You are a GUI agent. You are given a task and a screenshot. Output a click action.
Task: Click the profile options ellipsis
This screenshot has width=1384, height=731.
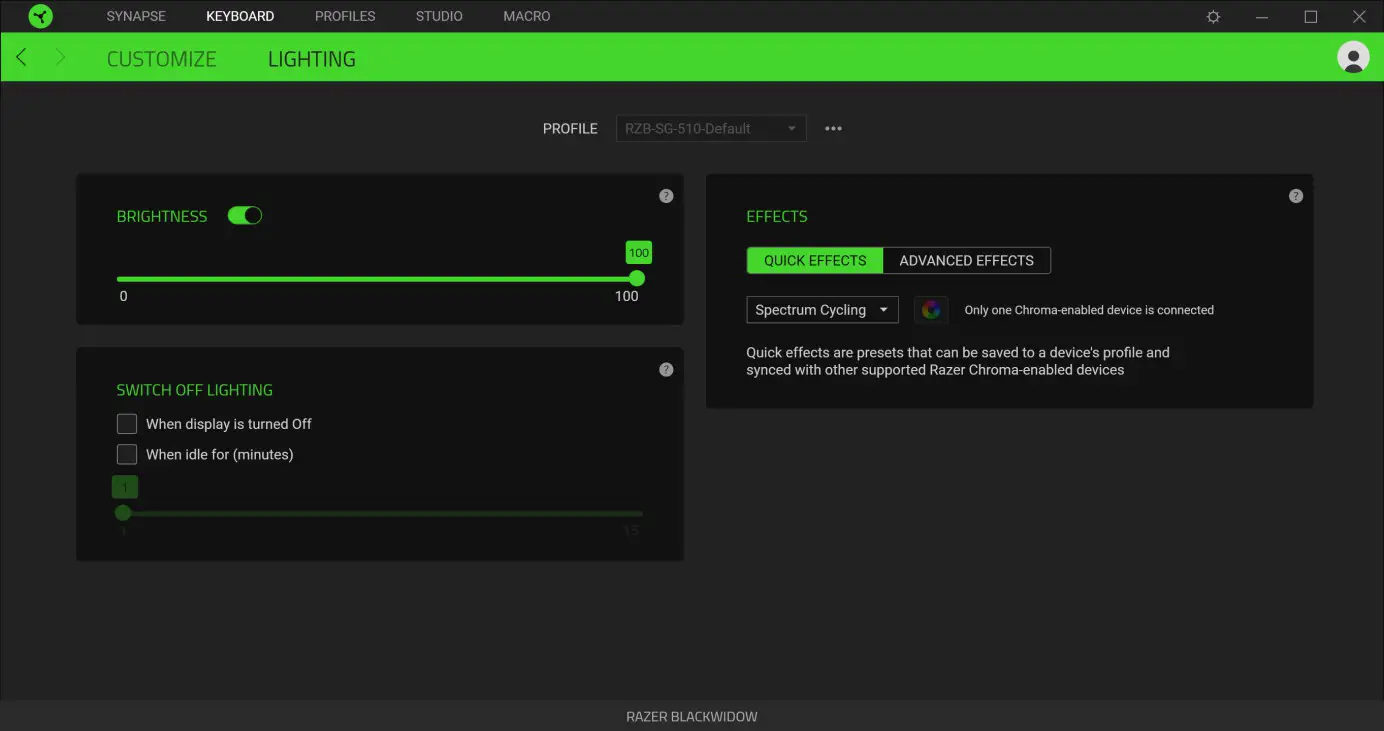(x=833, y=128)
